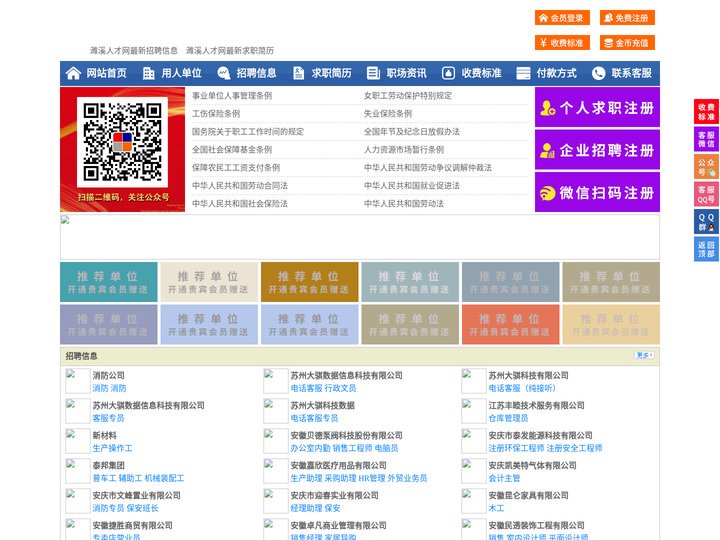
Task: Click the card icon beside 付款方式
Action: coord(523,73)
